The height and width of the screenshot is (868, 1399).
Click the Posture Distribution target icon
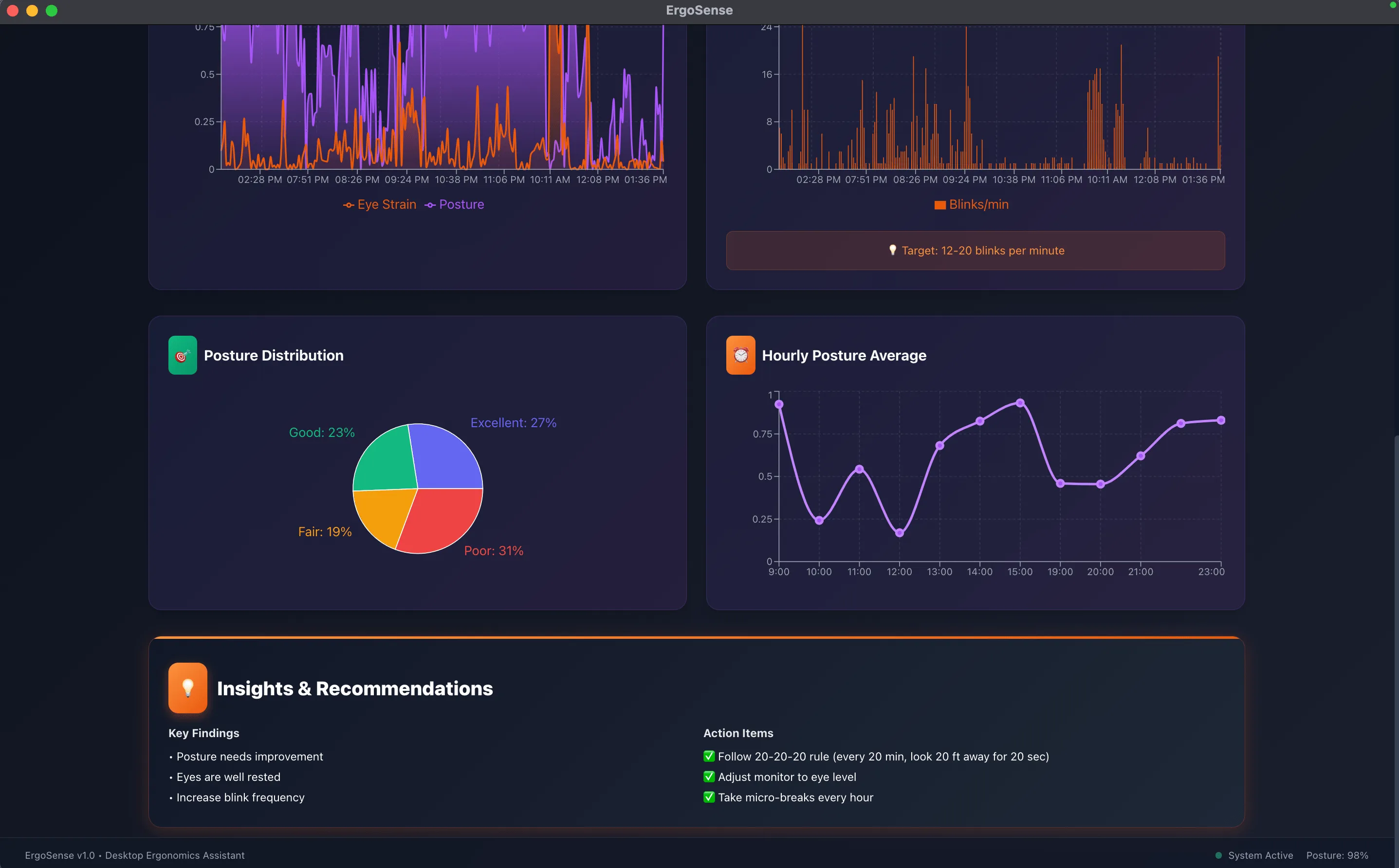183,355
